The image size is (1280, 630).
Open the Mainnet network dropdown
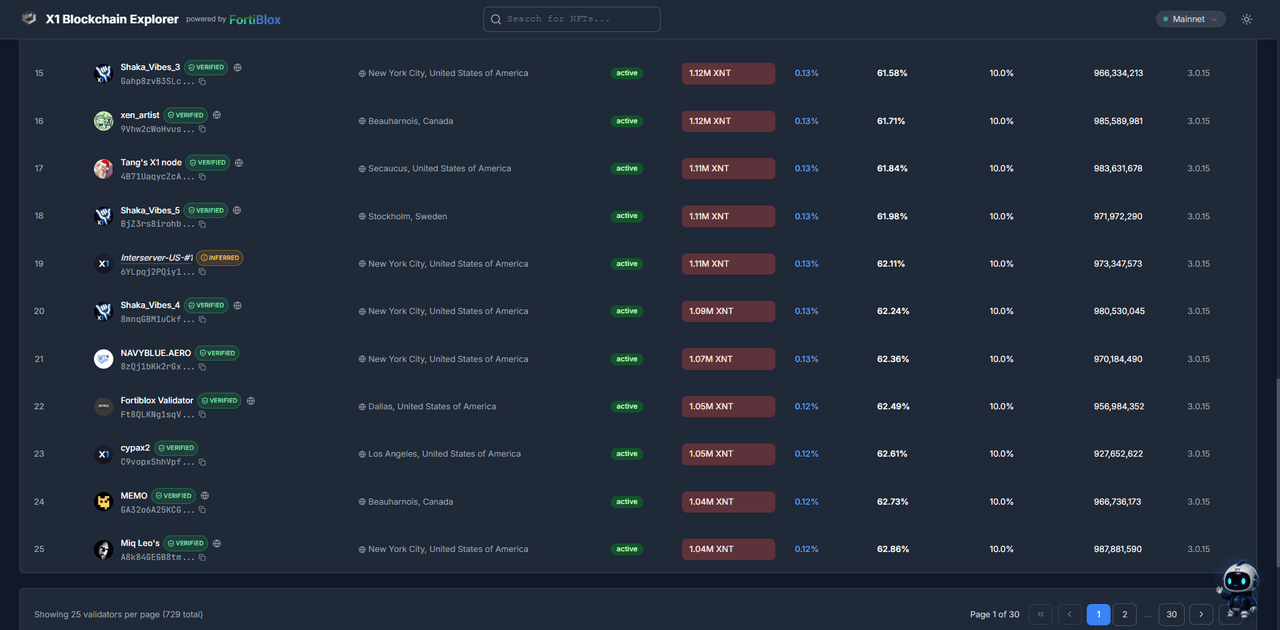1190,19
